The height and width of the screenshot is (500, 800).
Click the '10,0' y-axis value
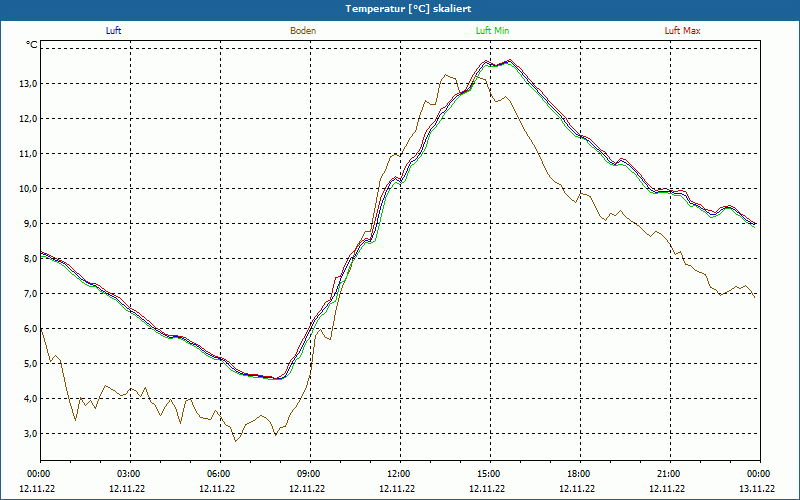coord(28,189)
